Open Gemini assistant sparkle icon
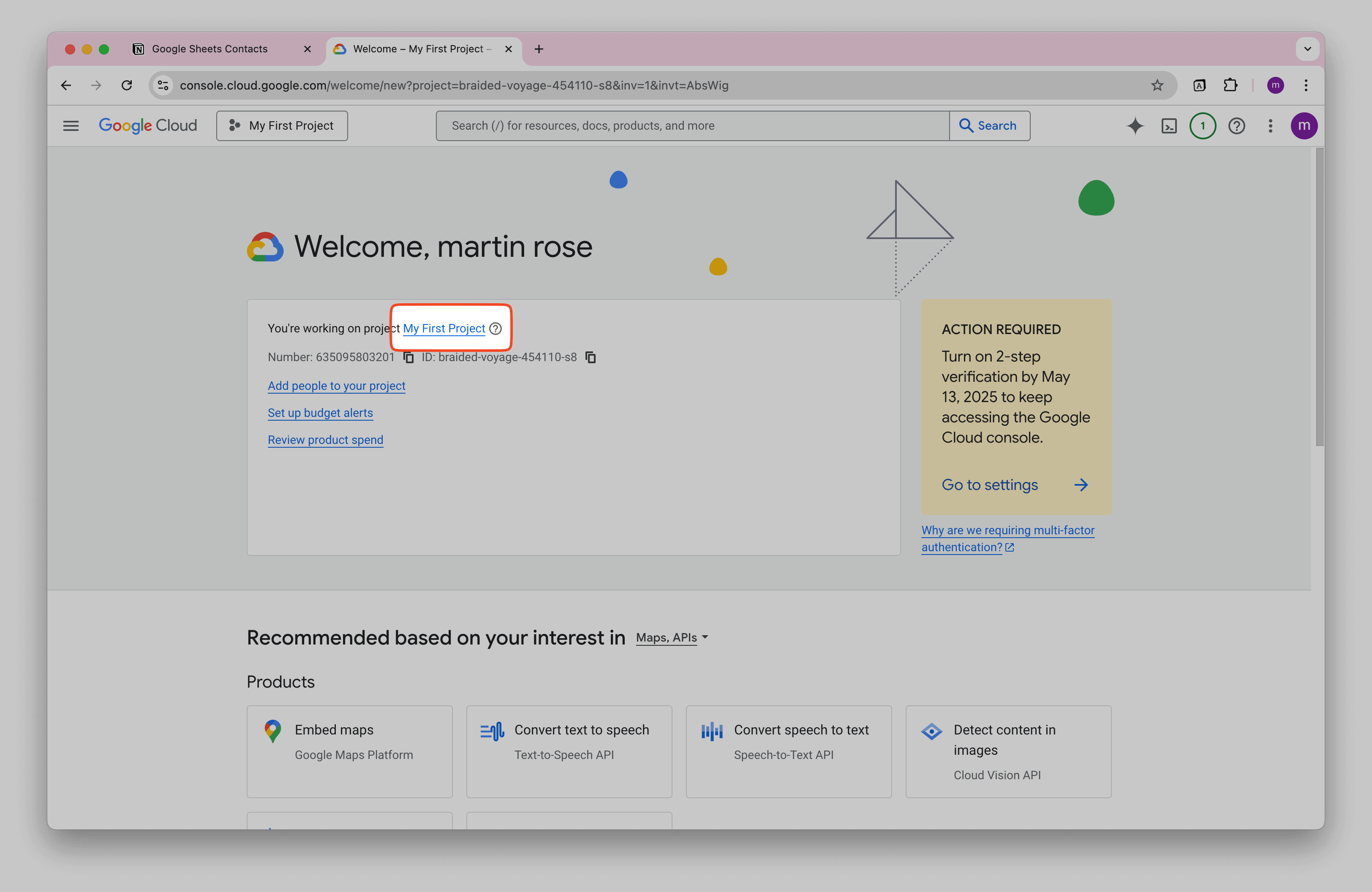1372x892 pixels. (x=1135, y=125)
